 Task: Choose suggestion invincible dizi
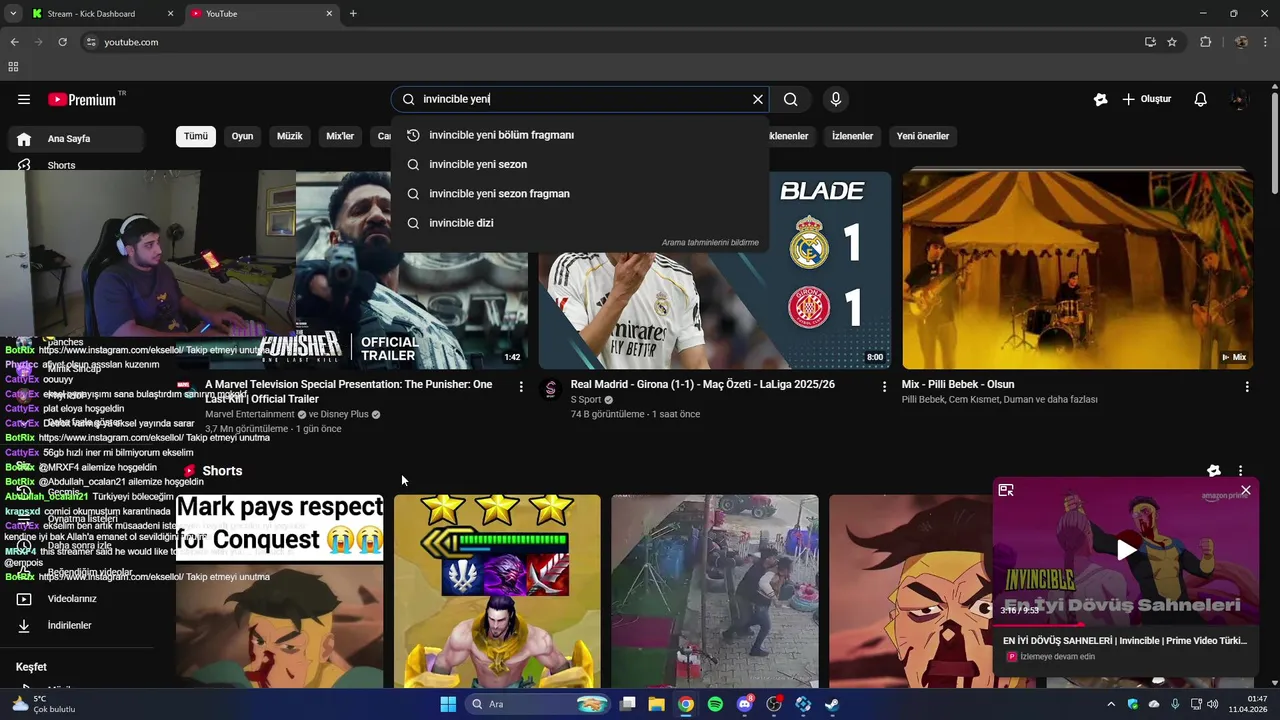(581, 223)
